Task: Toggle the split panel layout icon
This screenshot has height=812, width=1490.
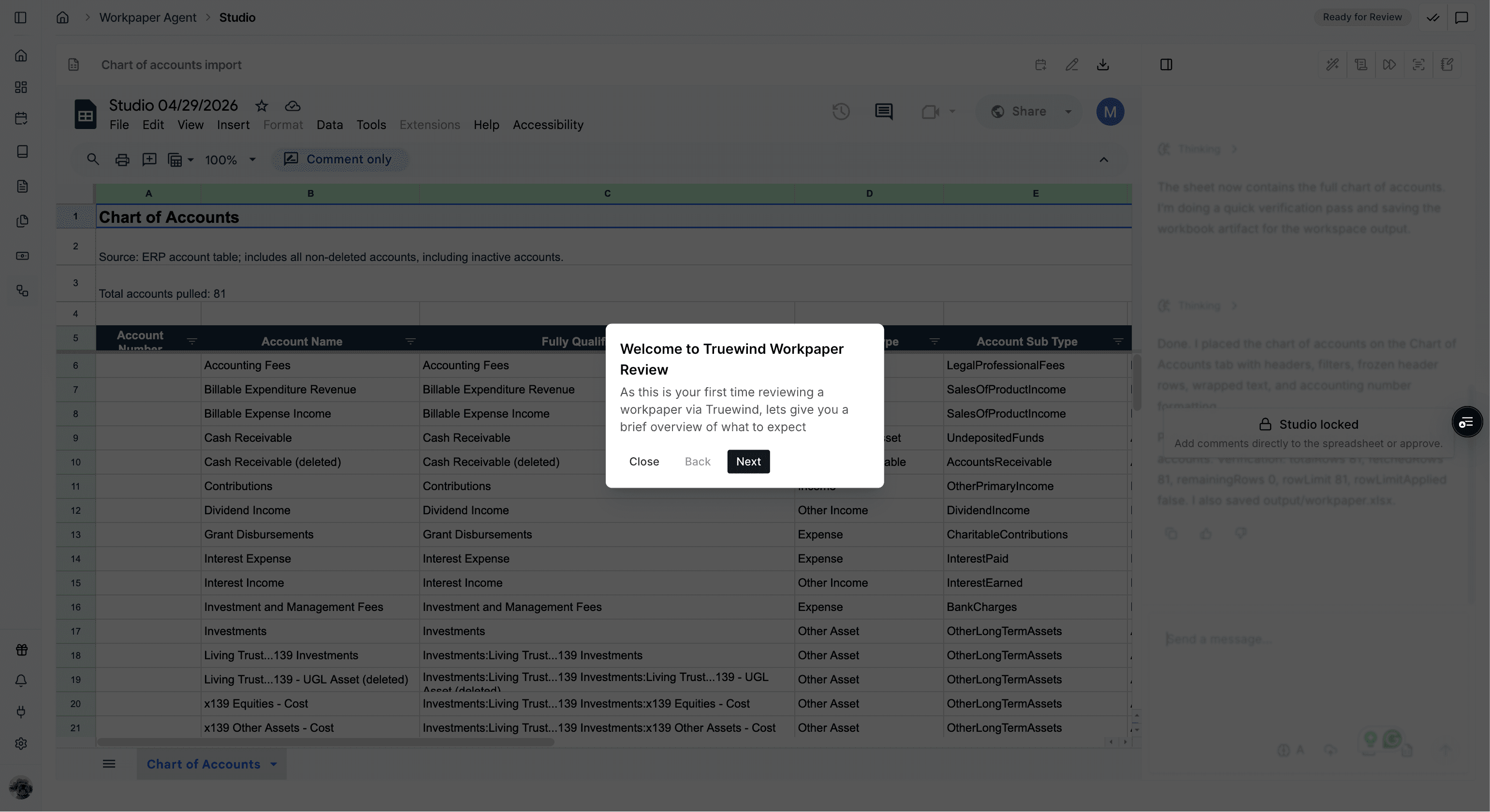Action: pyautogui.click(x=1166, y=65)
